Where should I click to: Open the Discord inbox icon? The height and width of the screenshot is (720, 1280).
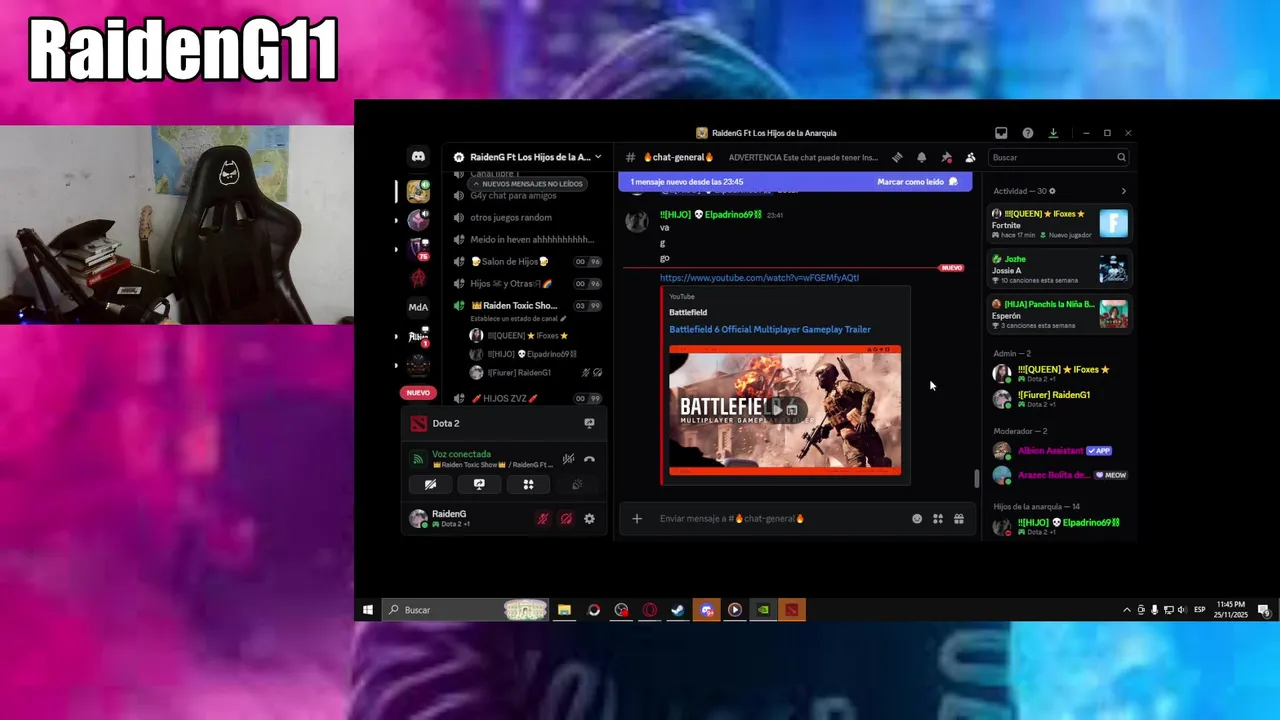tap(1001, 133)
